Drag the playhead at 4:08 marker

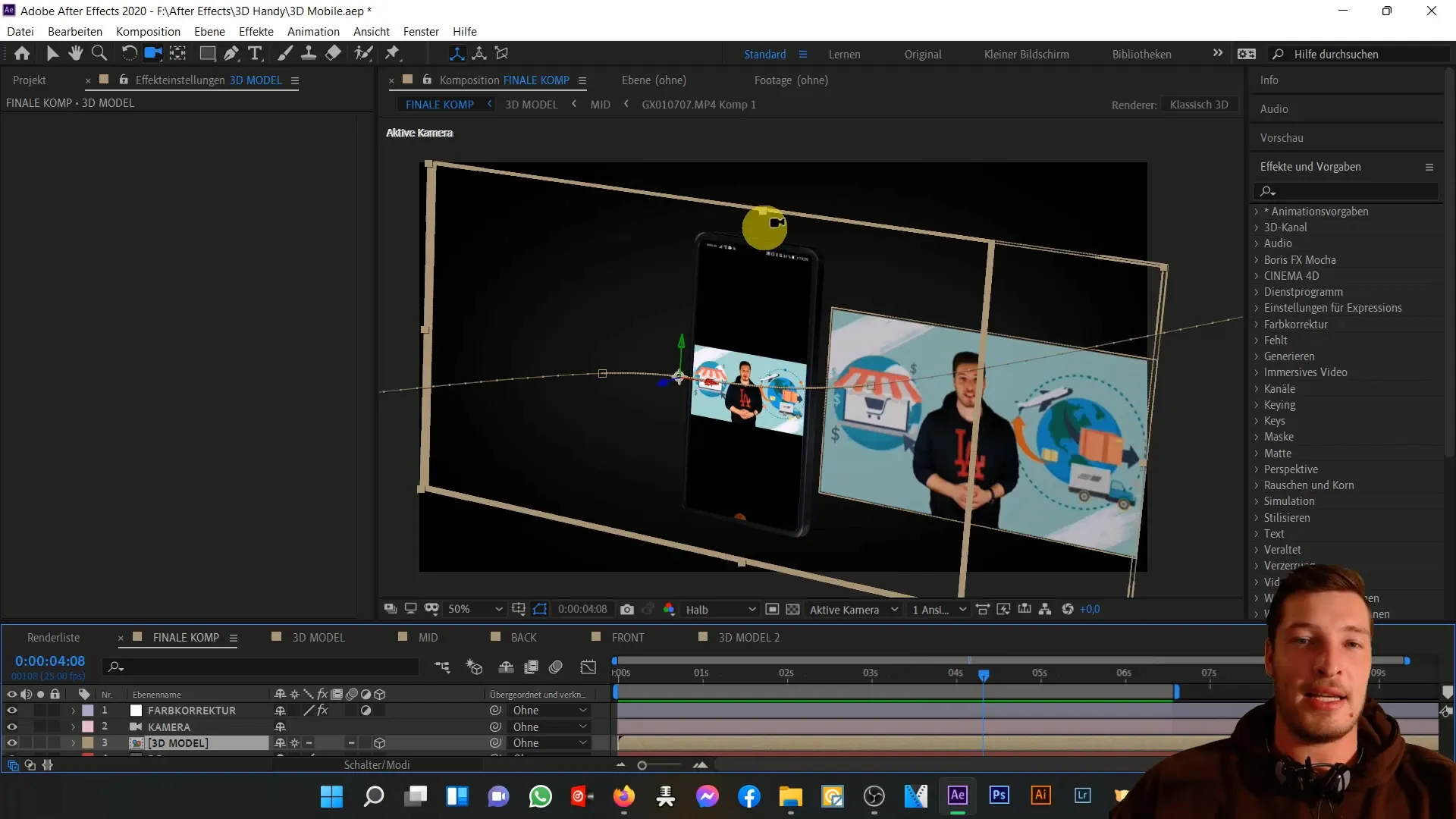coord(984,673)
